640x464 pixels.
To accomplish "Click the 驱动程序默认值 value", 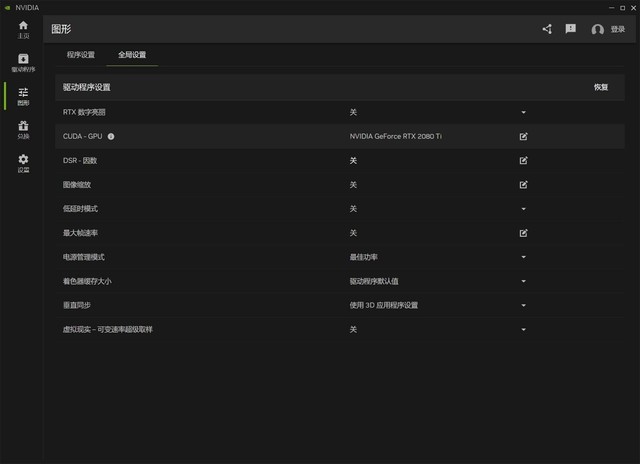I will 374,281.
